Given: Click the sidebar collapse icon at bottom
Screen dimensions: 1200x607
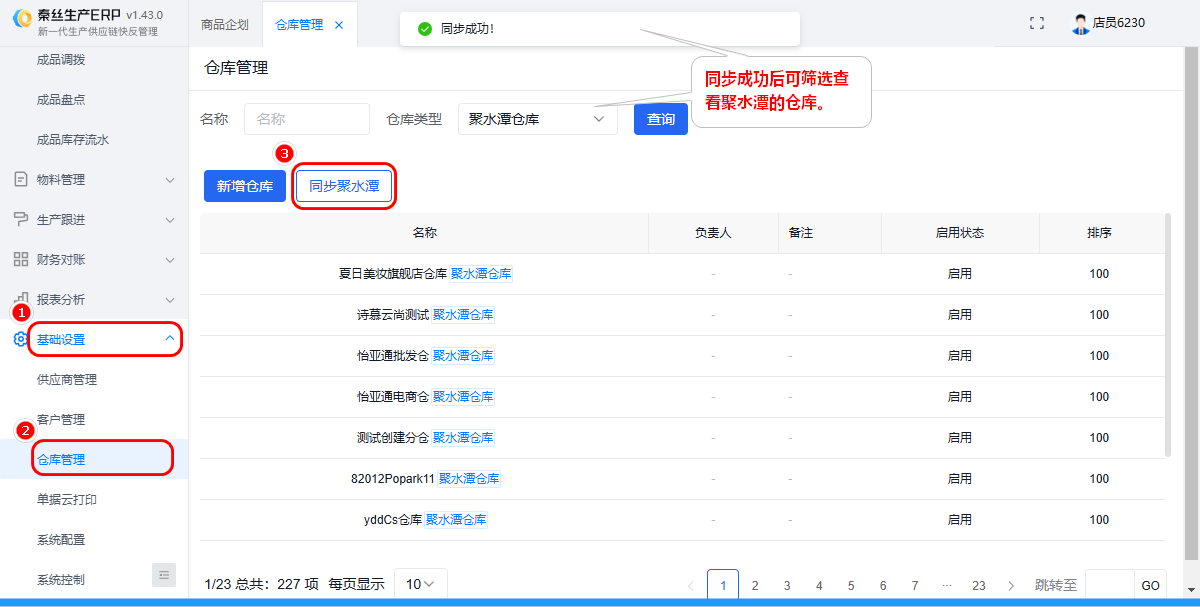Looking at the screenshot, I should pos(164,575).
